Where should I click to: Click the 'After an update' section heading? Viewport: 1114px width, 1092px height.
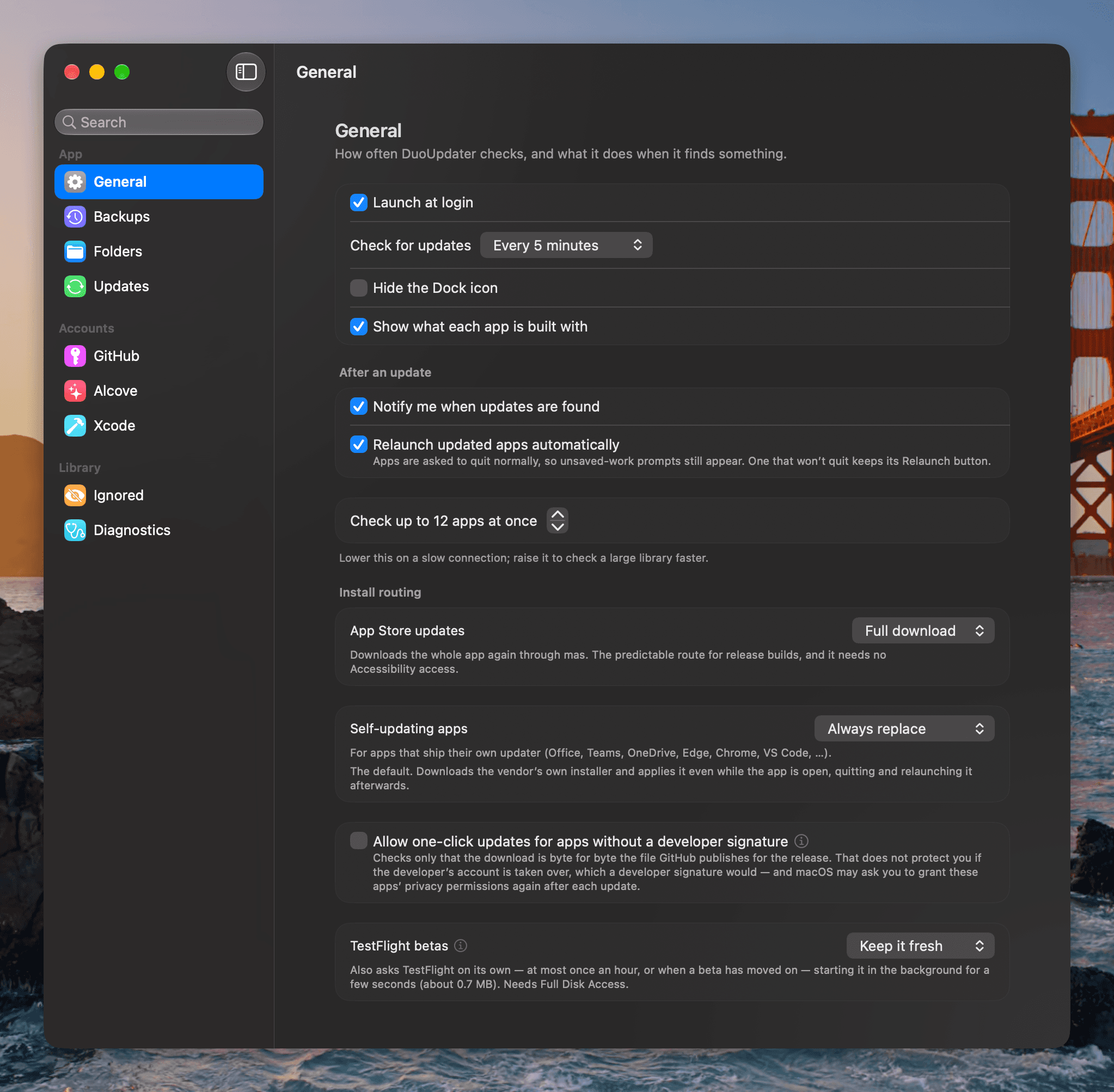pyautogui.click(x=385, y=372)
